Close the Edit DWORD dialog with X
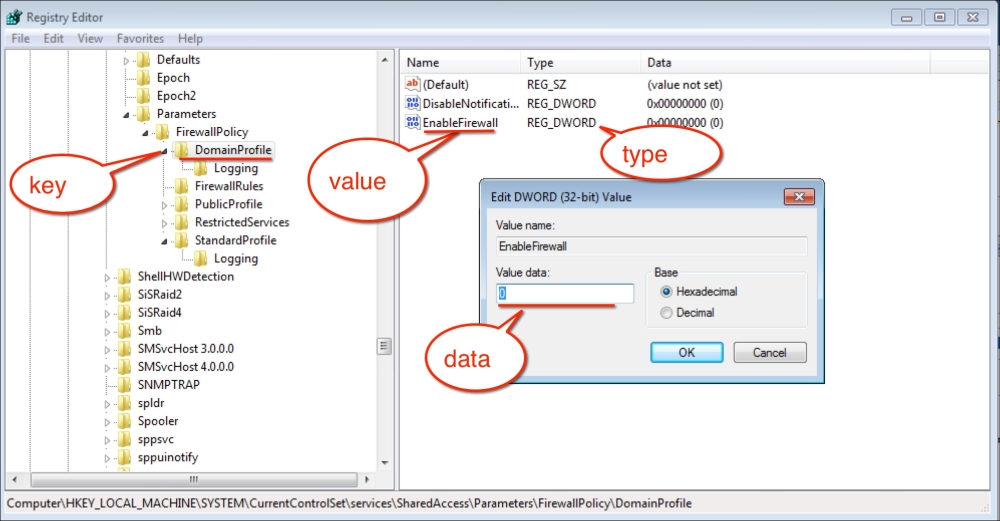Viewport: 1000px width, 521px height. point(796,197)
